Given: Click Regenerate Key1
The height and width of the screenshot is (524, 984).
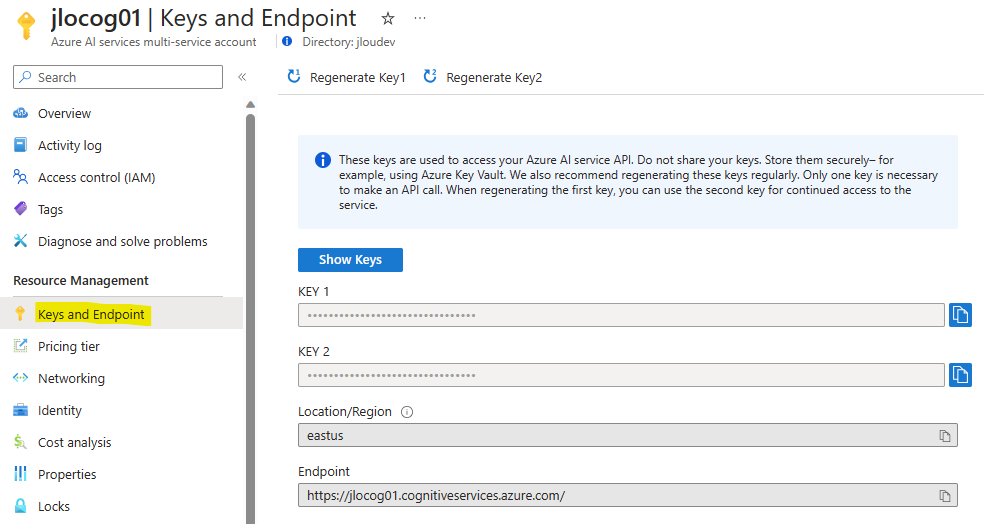Looking at the screenshot, I should point(346,77).
